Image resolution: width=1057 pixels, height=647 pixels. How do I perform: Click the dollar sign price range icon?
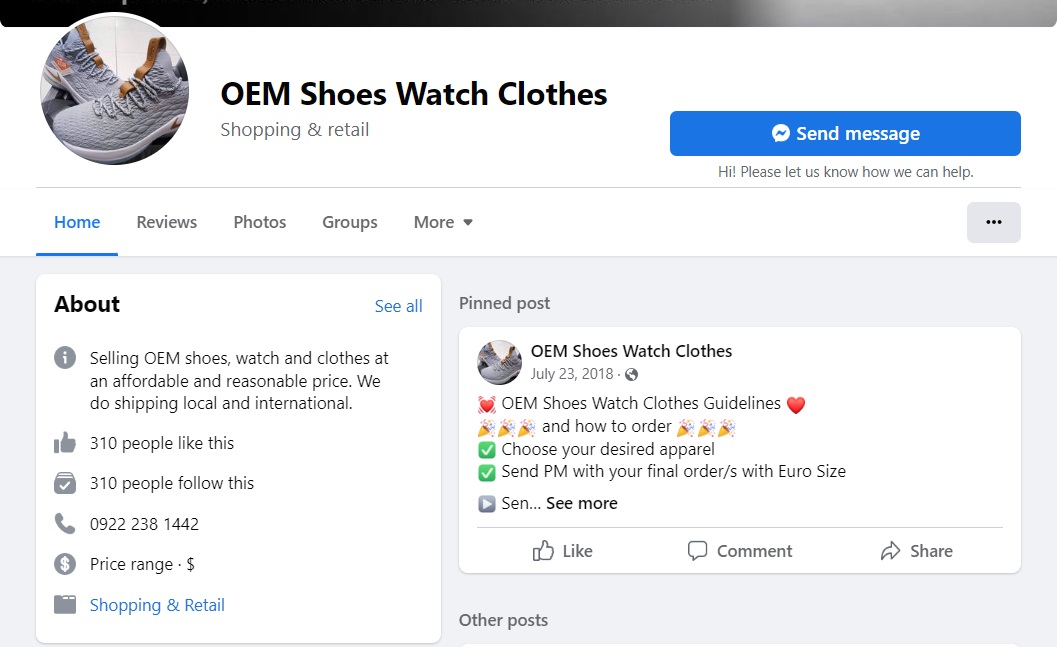coord(65,564)
